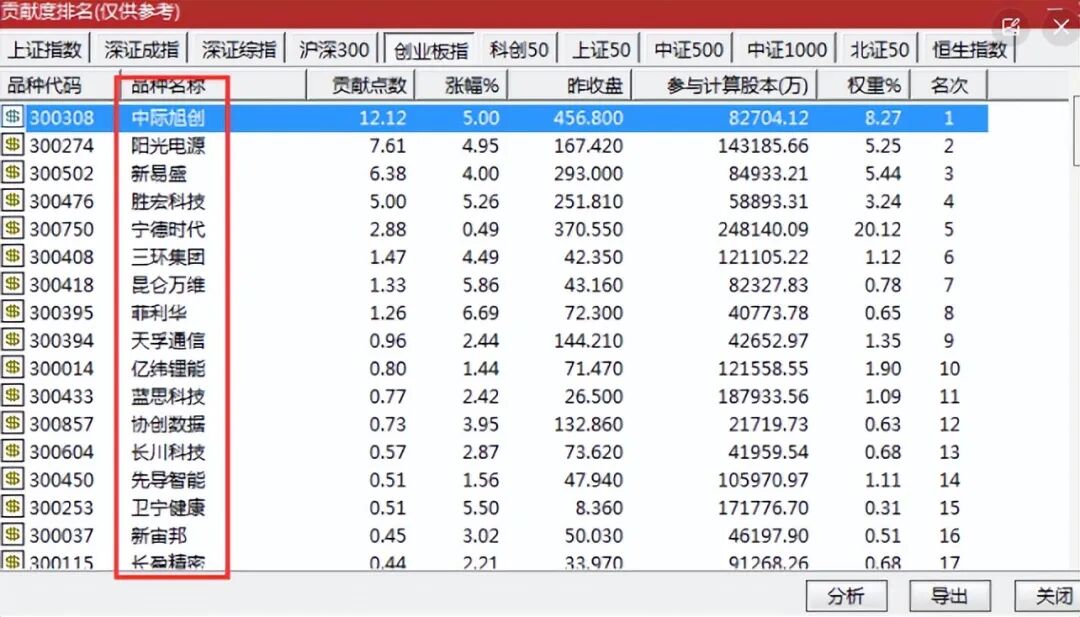This screenshot has width=1080, height=617.
Task: Switch to the 上证50 tab
Action: click(x=601, y=49)
